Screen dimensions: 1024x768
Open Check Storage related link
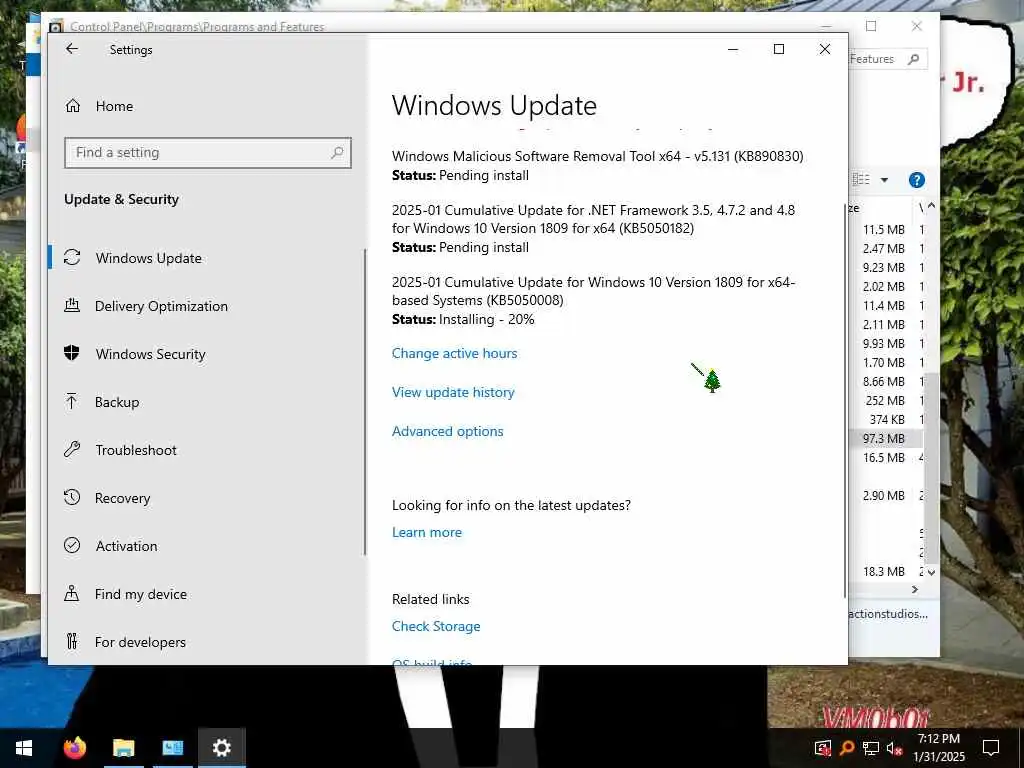[x=436, y=626]
